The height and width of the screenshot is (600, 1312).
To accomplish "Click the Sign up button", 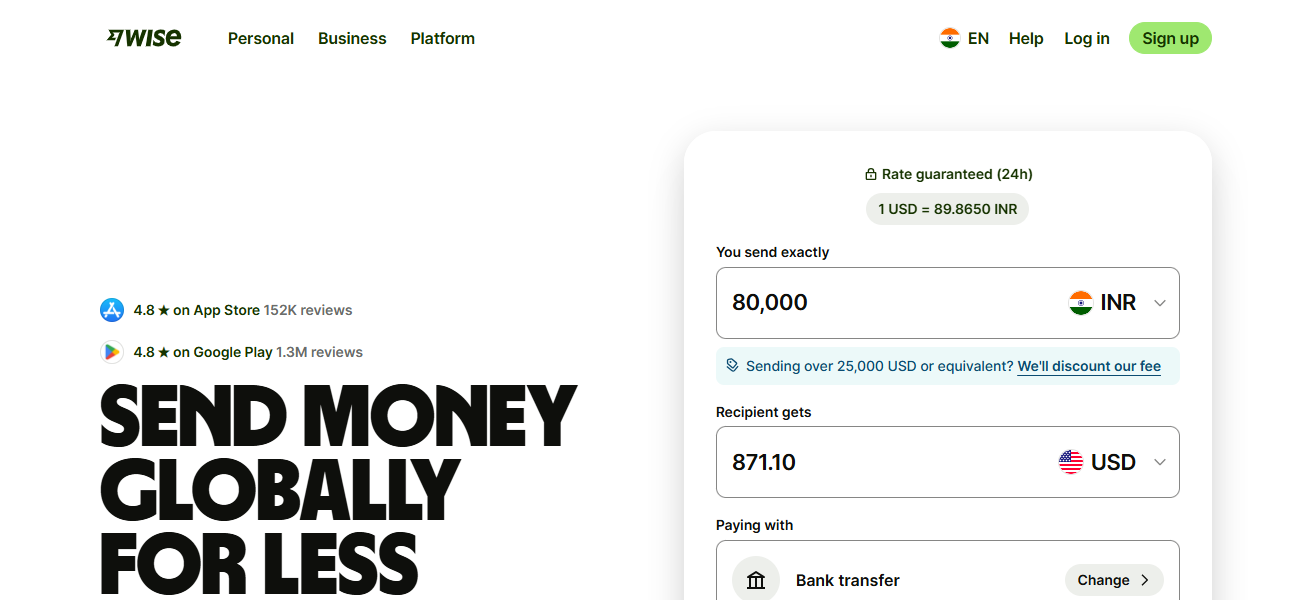I will (x=1170, y=38).
